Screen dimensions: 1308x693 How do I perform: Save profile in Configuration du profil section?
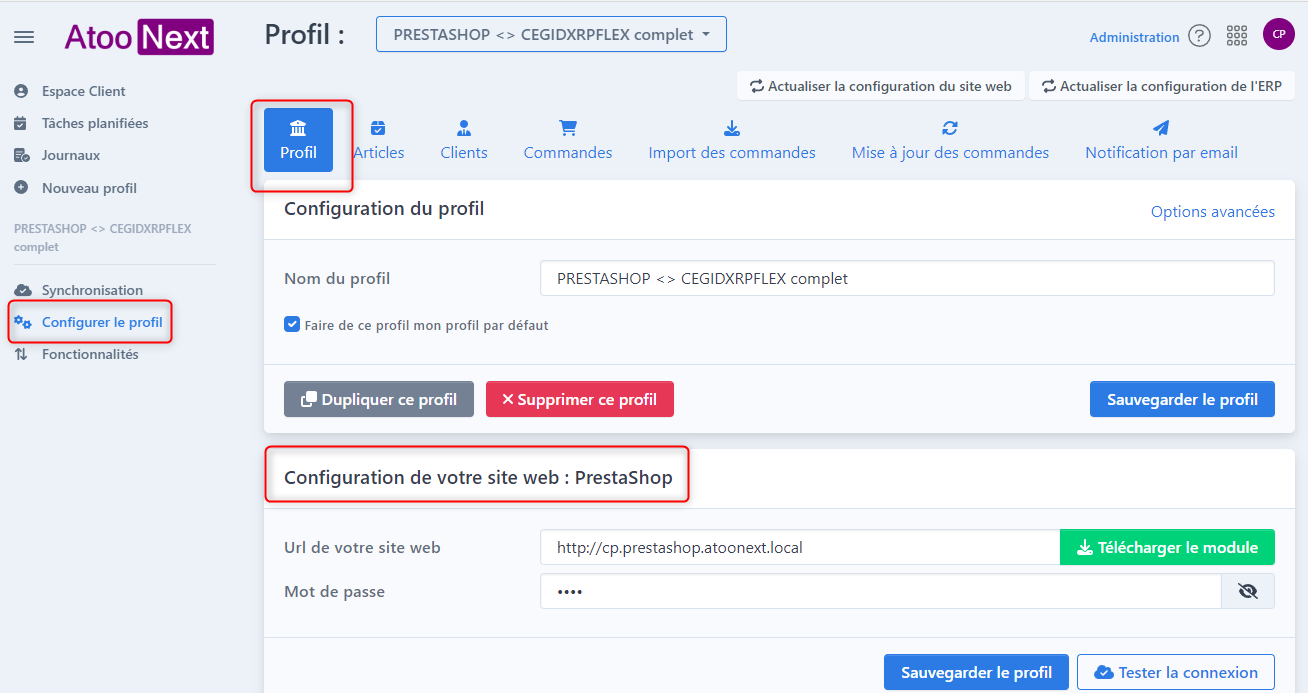1182,399
